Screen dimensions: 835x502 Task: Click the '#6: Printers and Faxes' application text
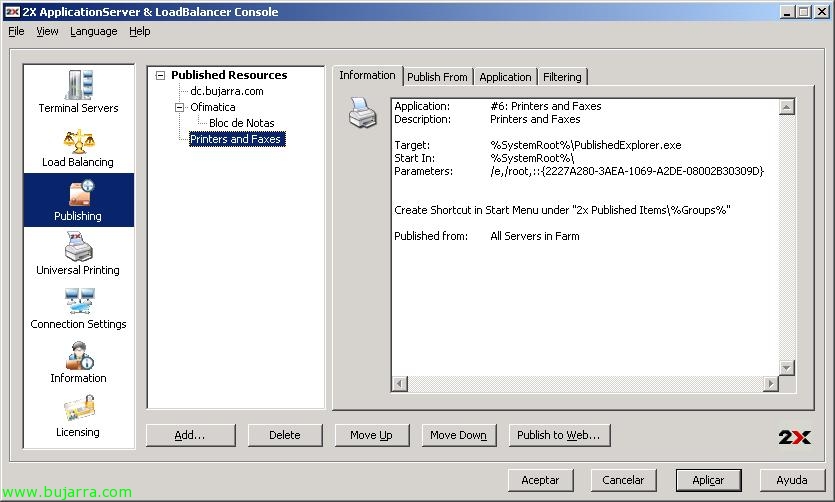coord(546,106)
